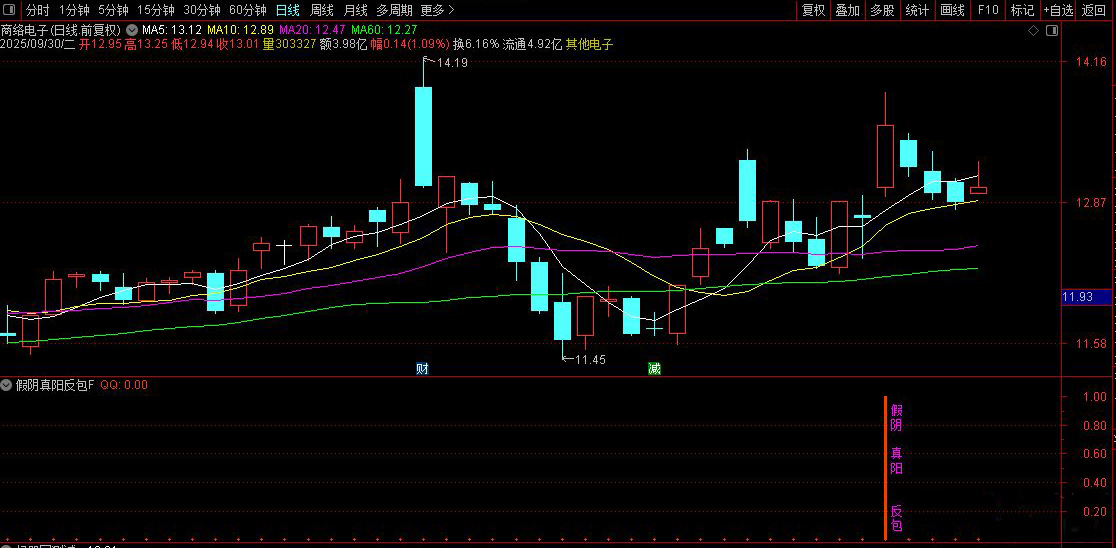The image size is (1116, 548).
Task: Click the 返回 back button
Action: point(1094,11)
